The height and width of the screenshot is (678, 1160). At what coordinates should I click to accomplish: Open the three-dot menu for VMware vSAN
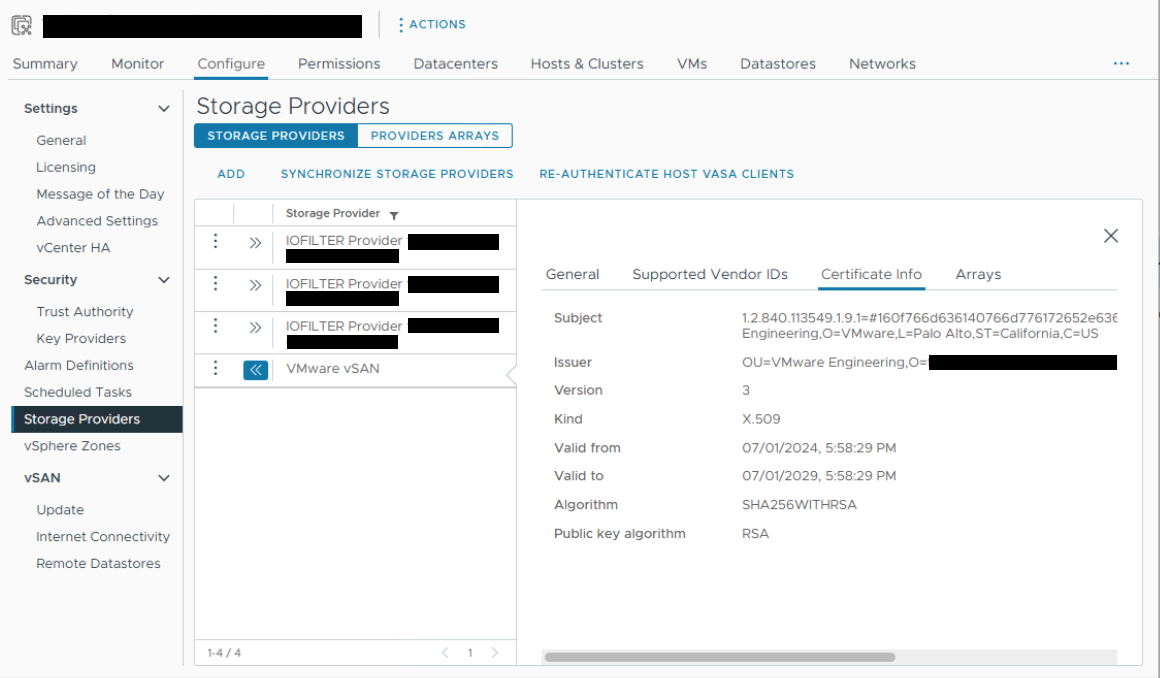pos(214,369)
